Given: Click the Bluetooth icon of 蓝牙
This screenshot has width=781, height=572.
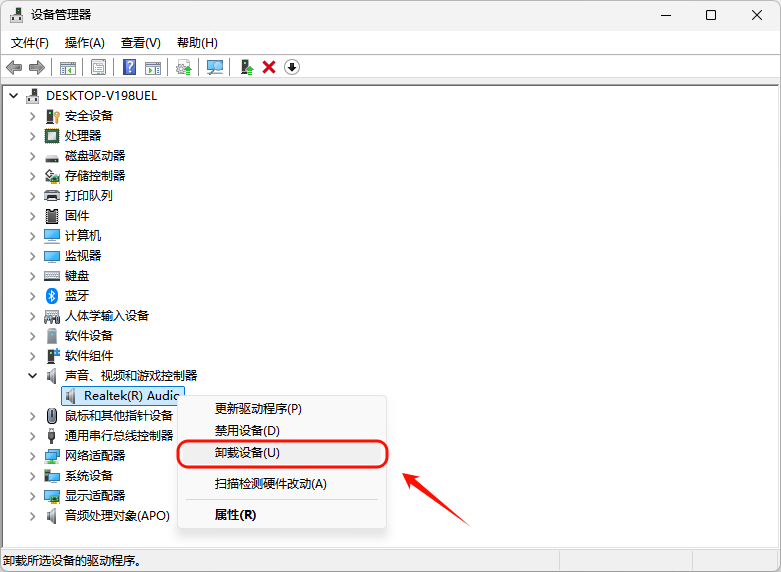Looking at the screenshot, I should pyautogui.click(x=52, y=295).
